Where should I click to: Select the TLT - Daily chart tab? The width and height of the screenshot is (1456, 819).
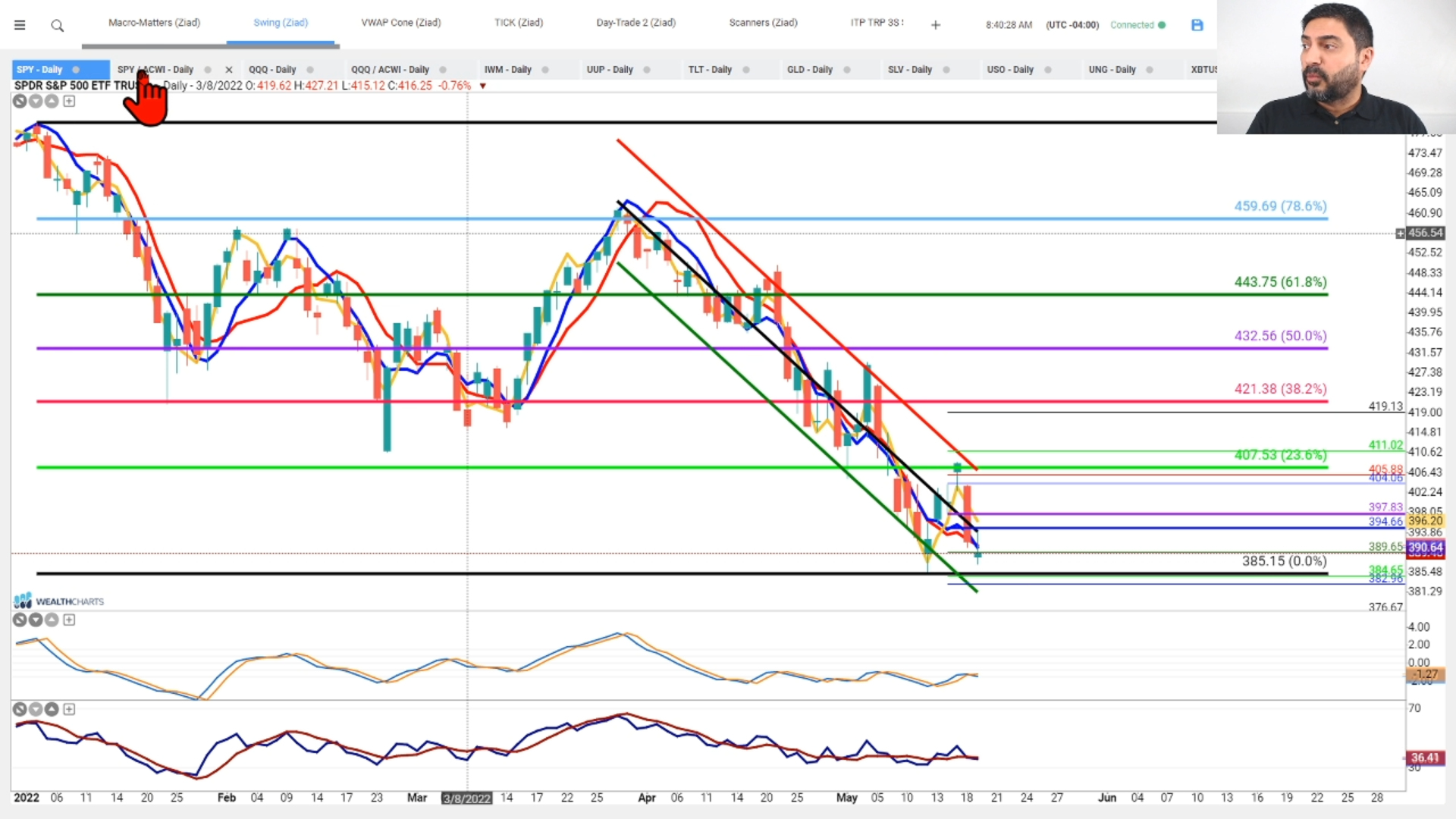(x=710, y=70)
